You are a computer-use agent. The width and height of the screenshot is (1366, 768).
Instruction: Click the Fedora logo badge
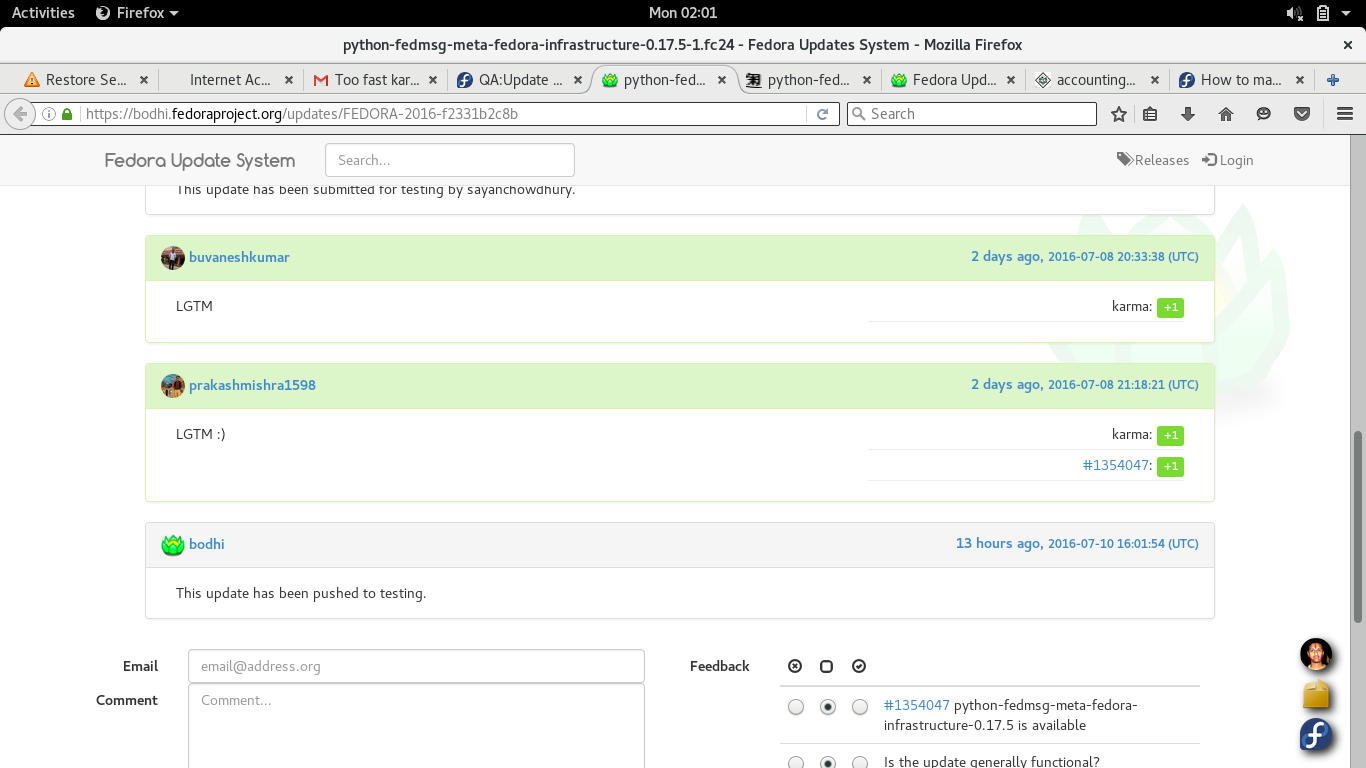[1316, 735]
